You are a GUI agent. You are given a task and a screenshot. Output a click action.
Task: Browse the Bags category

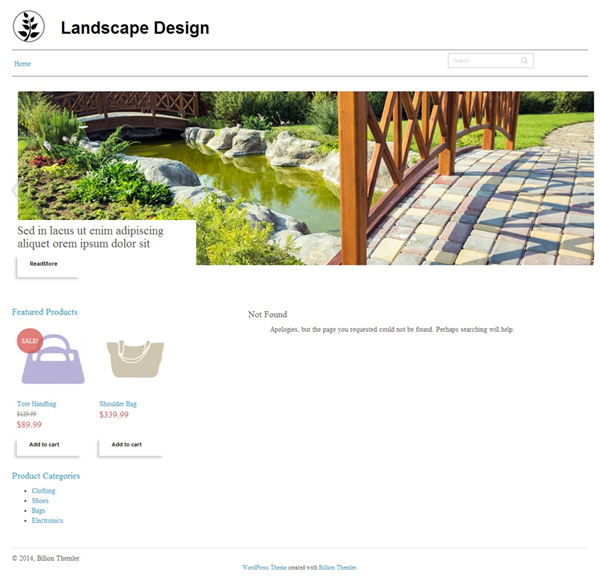38,511
